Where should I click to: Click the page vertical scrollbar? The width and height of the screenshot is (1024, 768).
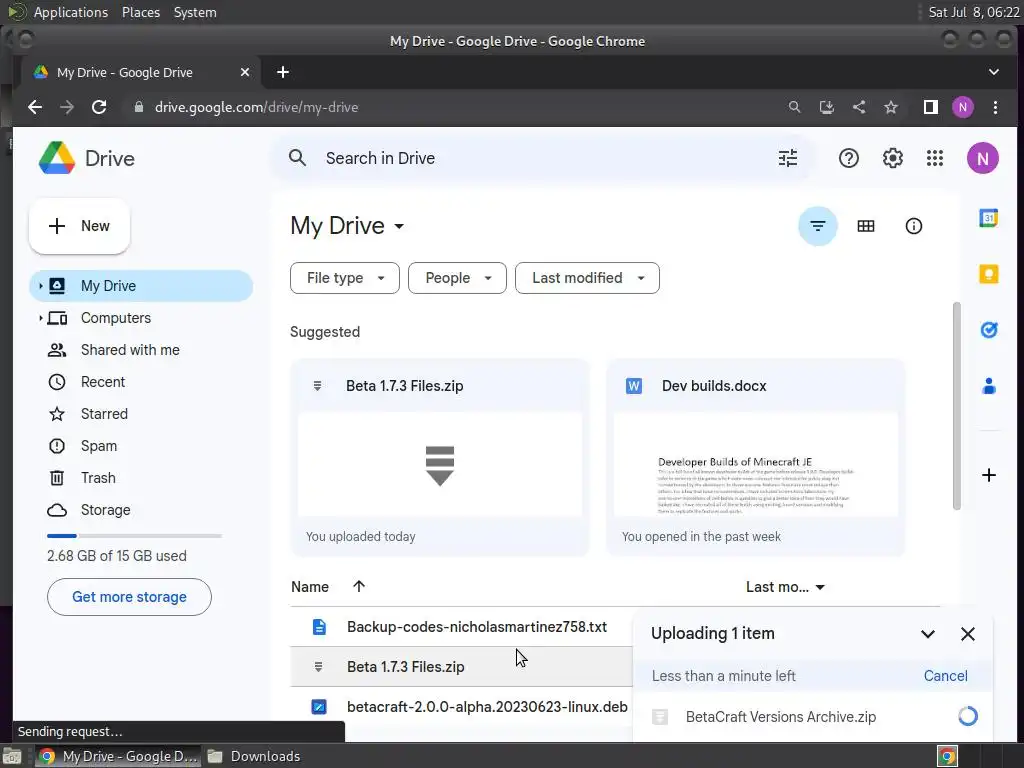pyautogui.click(x=957, y=405)
